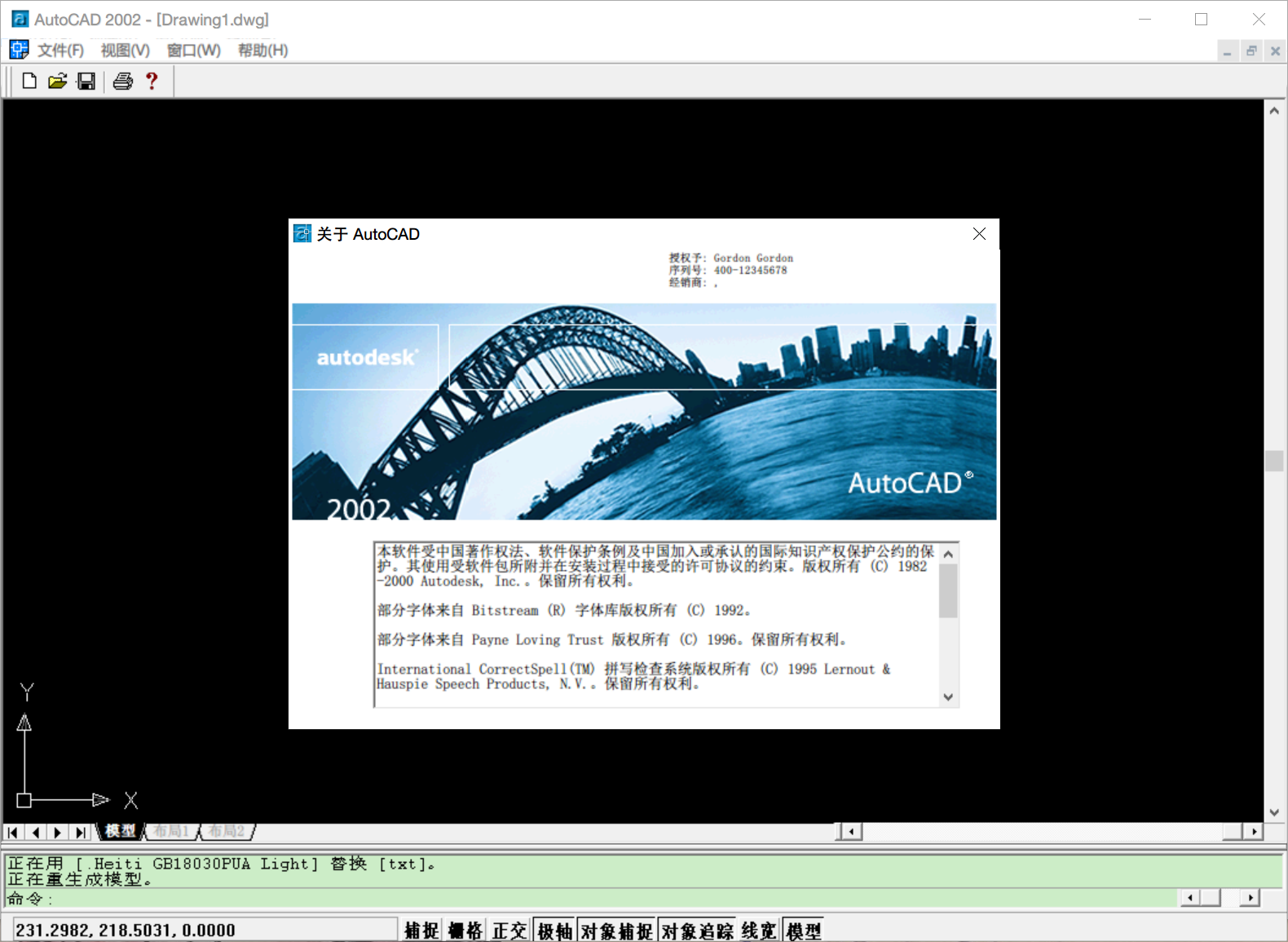The image size is (1288, 942).
Task: Minimize the AutoCAD 2002 main window
Action: pos(1145,19)
